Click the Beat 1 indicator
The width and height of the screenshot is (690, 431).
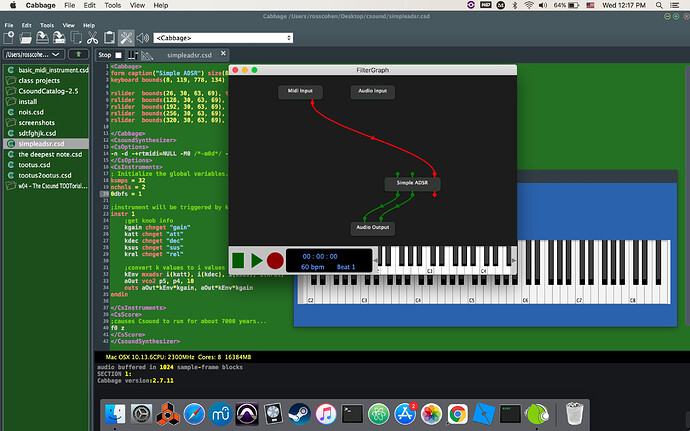[x=346, y=267]
